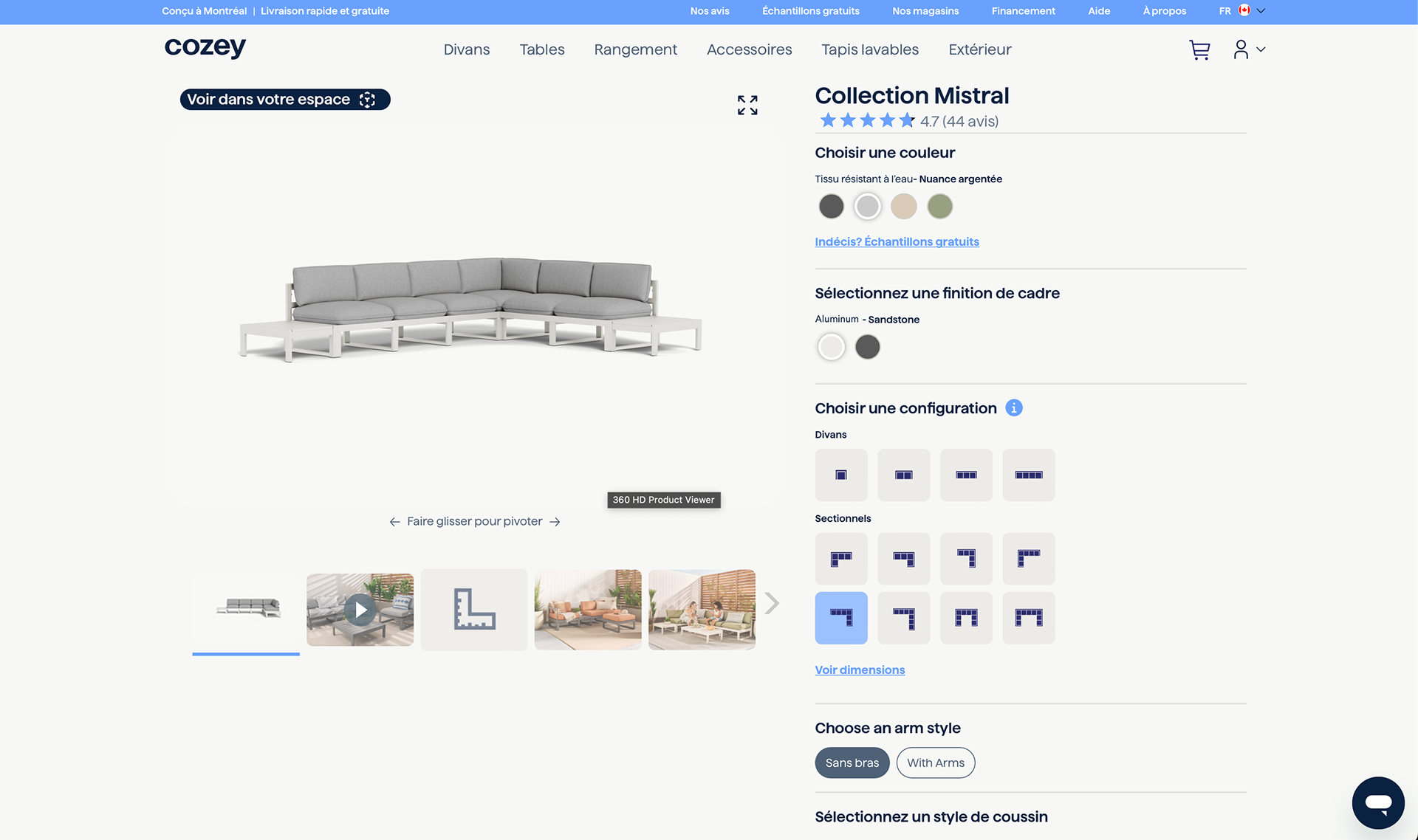Select the L-shape diagram thumbnail
1418x840 pixels.
click(474, 610)
